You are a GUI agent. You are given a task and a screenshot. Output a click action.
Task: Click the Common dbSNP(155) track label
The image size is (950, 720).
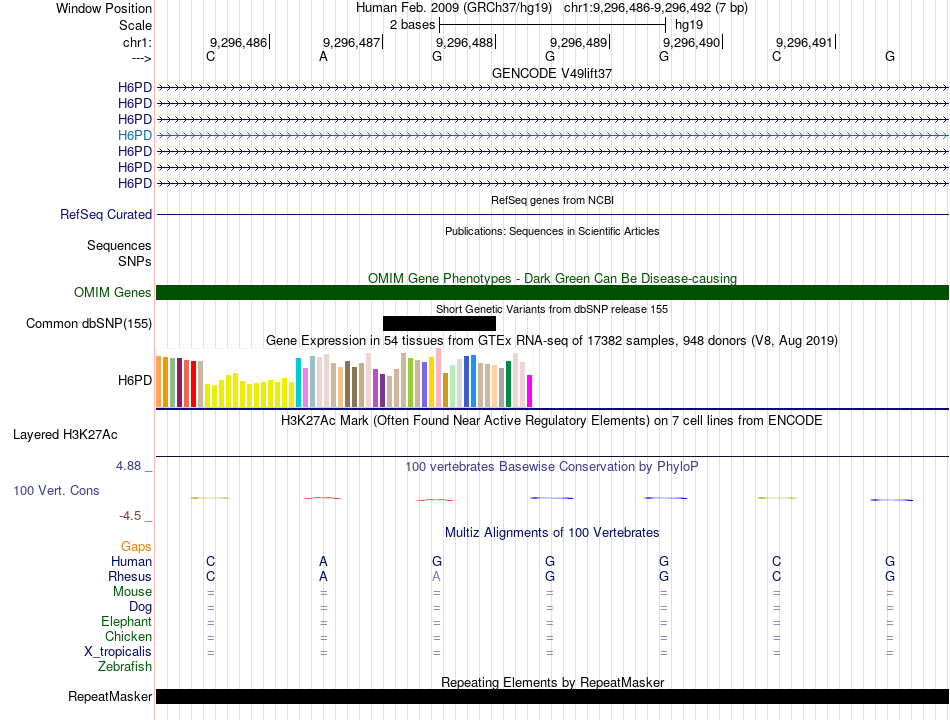[x=89, y=324]
